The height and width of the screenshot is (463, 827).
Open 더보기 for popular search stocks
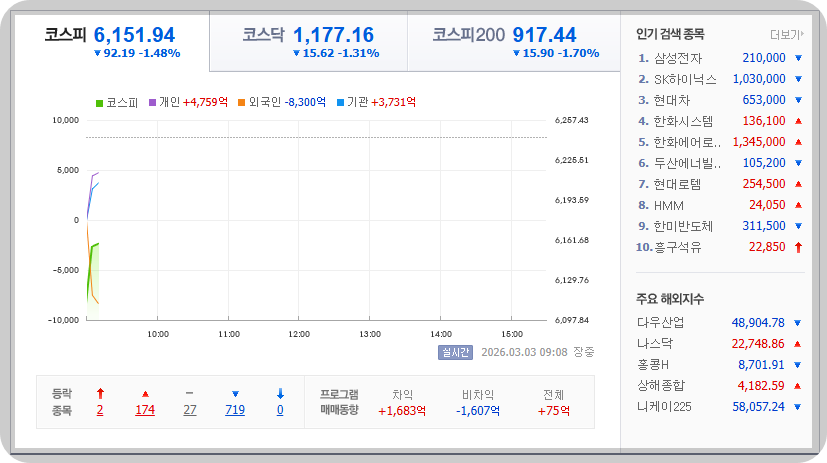click(786, 35)
